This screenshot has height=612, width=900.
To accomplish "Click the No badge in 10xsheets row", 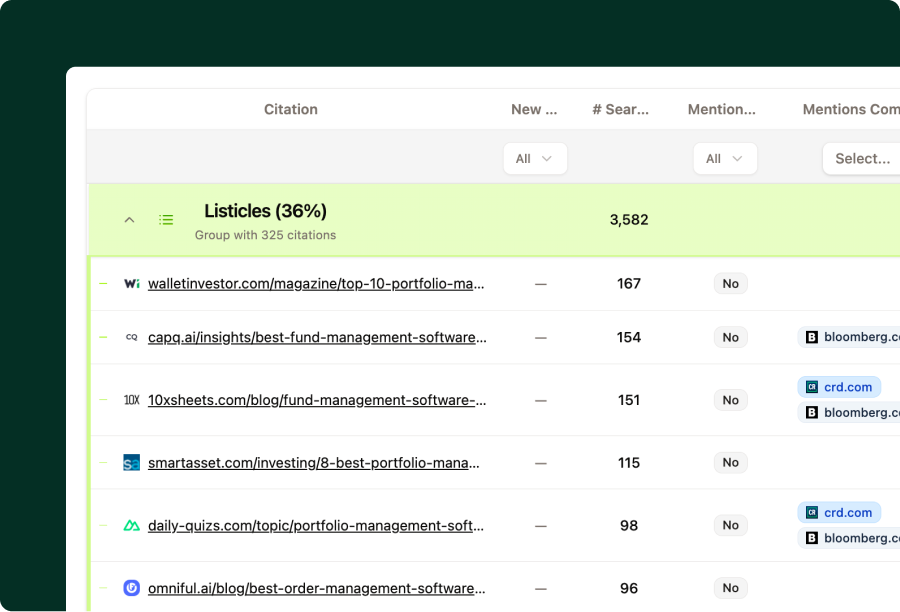I will coord(731,400).
